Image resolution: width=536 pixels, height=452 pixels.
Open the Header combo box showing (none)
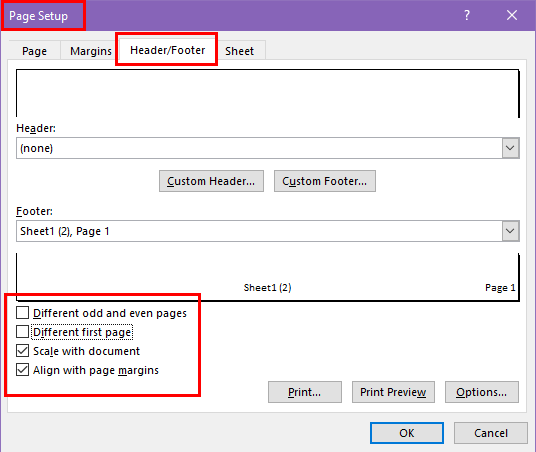(x=268, y=148)
